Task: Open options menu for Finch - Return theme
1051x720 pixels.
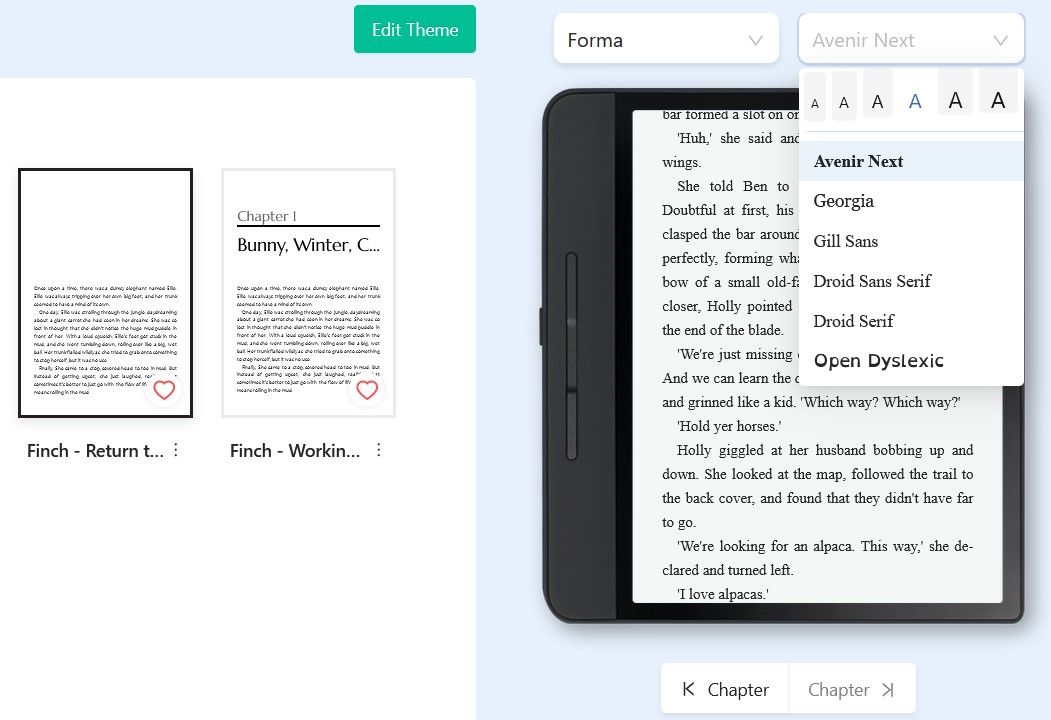Action: tap(176, 450)
